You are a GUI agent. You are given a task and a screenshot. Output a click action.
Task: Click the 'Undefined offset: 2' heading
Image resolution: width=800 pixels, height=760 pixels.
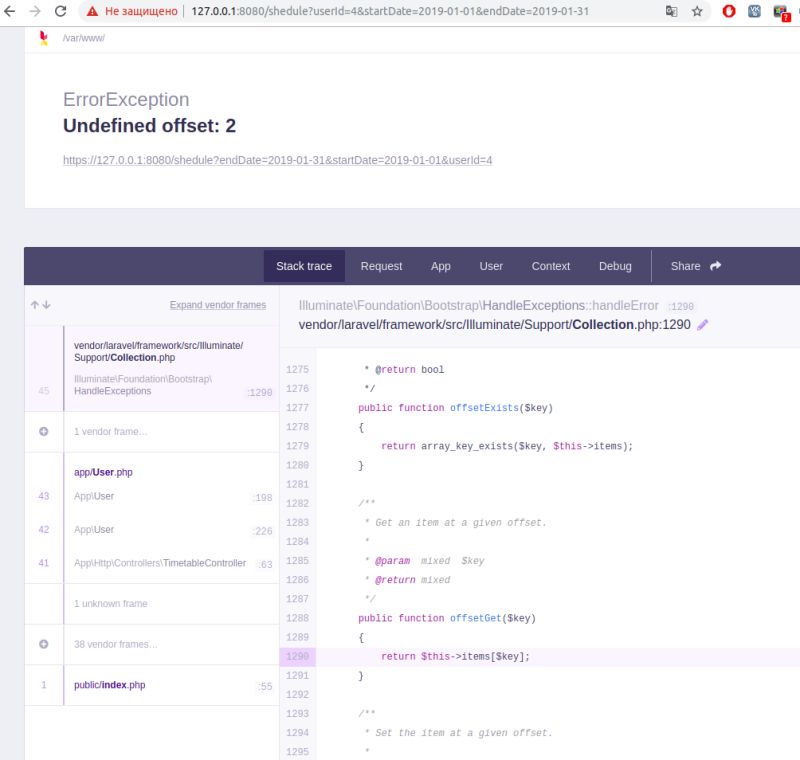point(149,126)
